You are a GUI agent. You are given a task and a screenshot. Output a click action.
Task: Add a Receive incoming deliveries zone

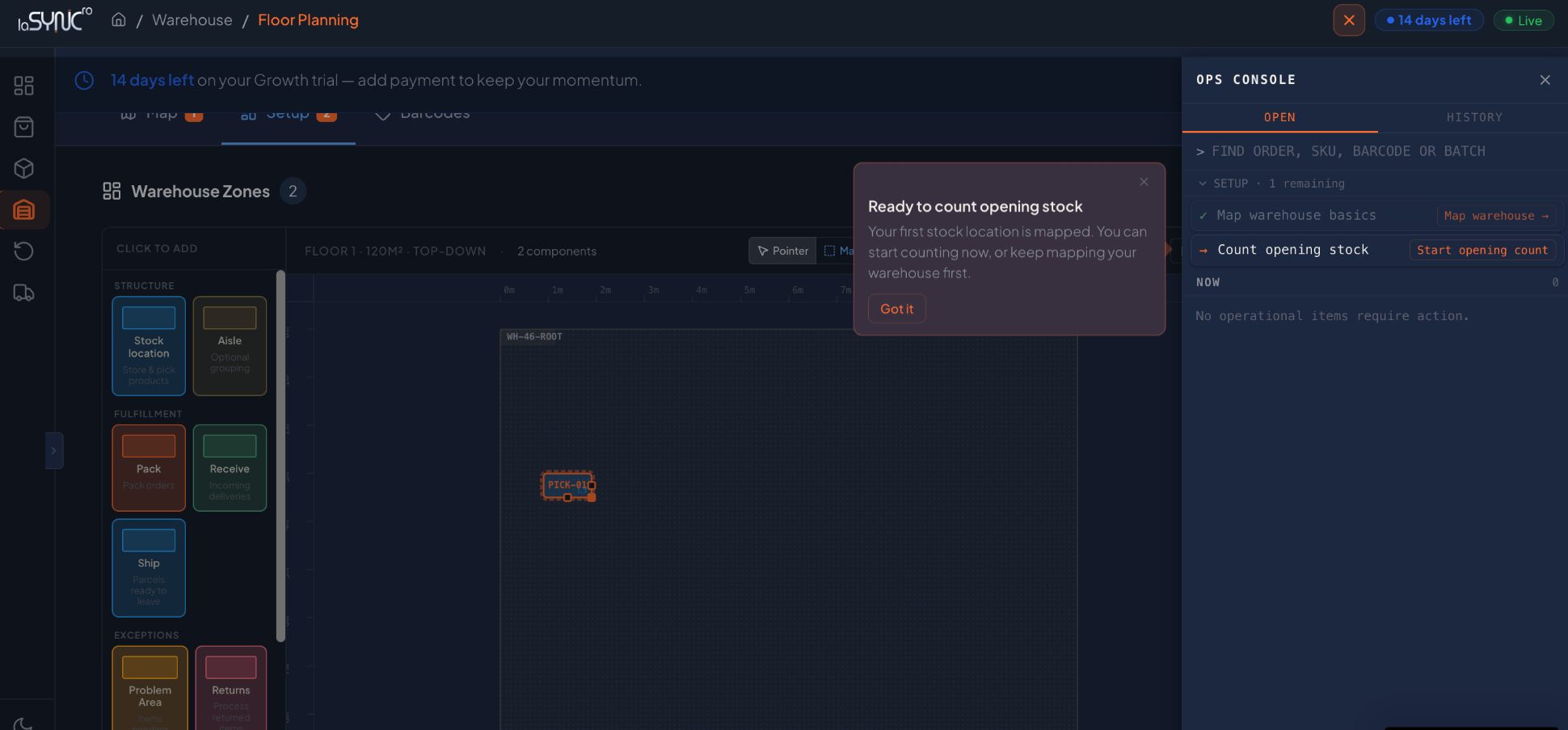click(230, 468)
